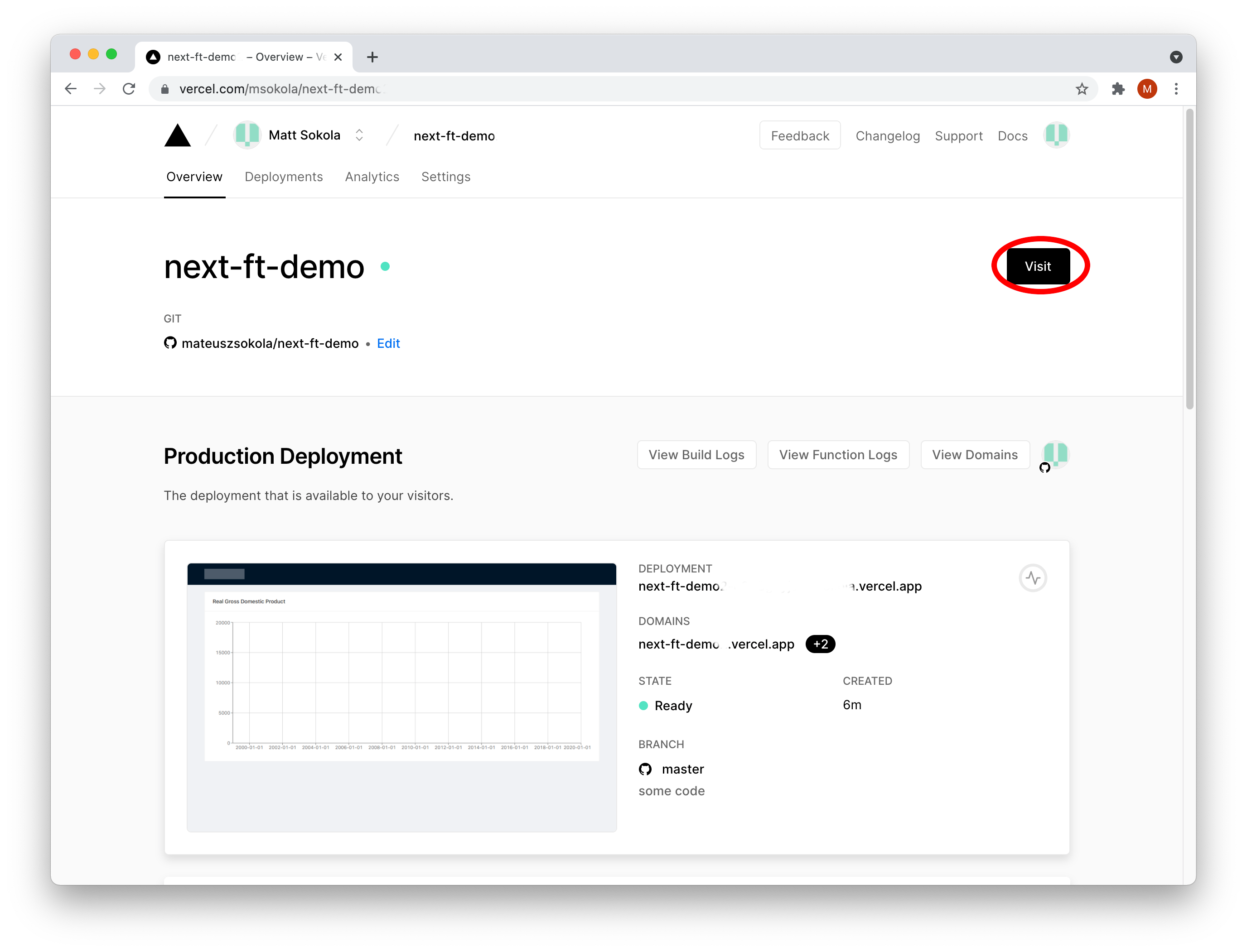Click the Vercel triangle logo
Viewport: 1247px width, 952px height.
(178, 135)
